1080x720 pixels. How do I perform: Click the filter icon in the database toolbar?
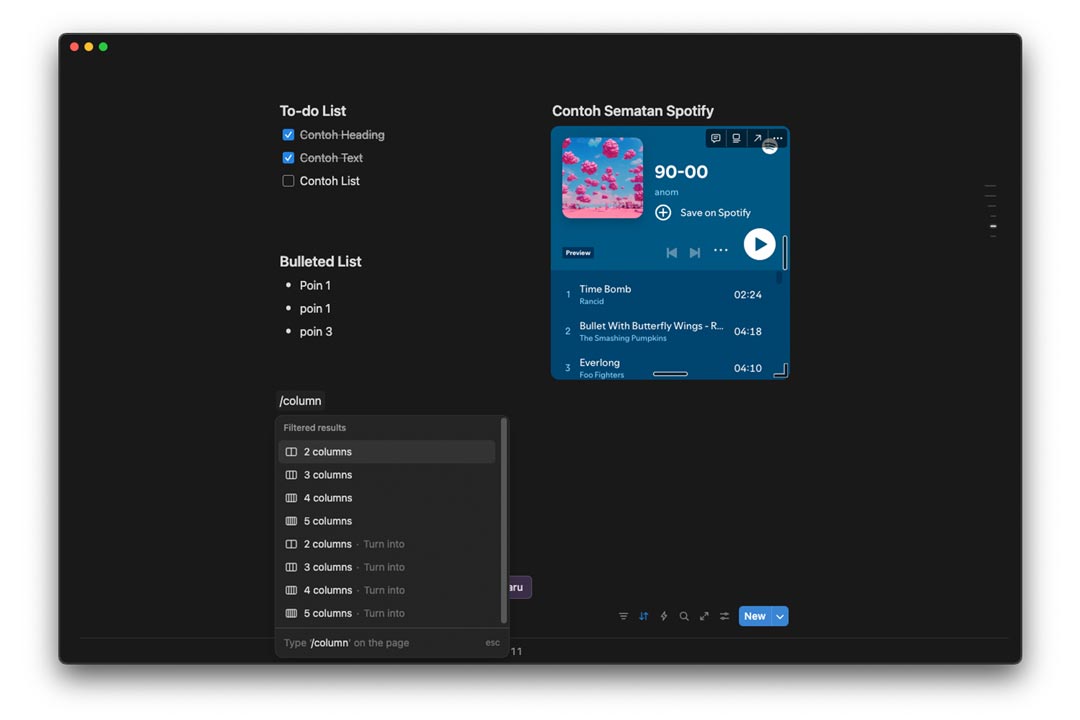pos(623,616)
